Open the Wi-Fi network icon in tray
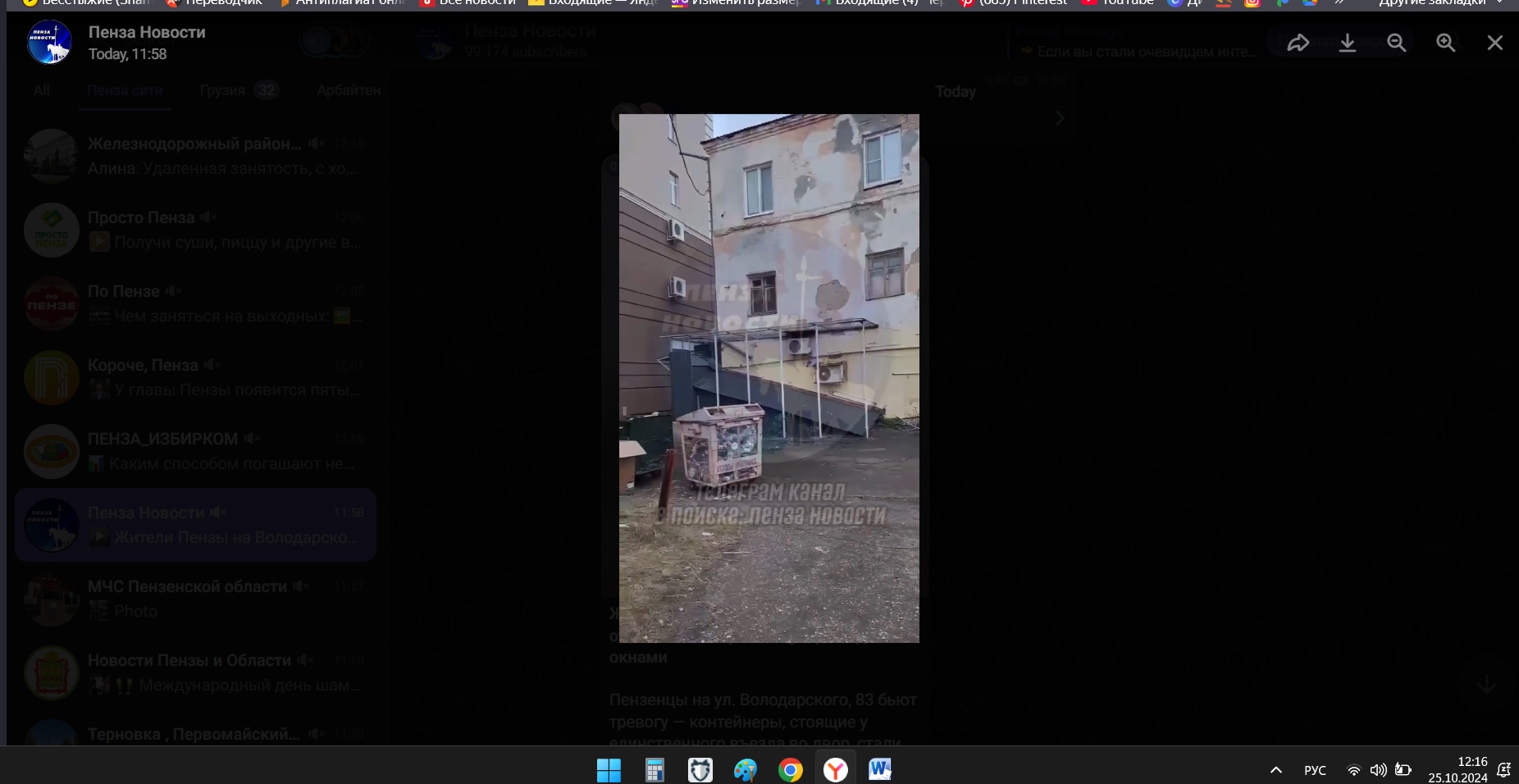Viewport: 1519px width, 784px height. click(1353, 770)
